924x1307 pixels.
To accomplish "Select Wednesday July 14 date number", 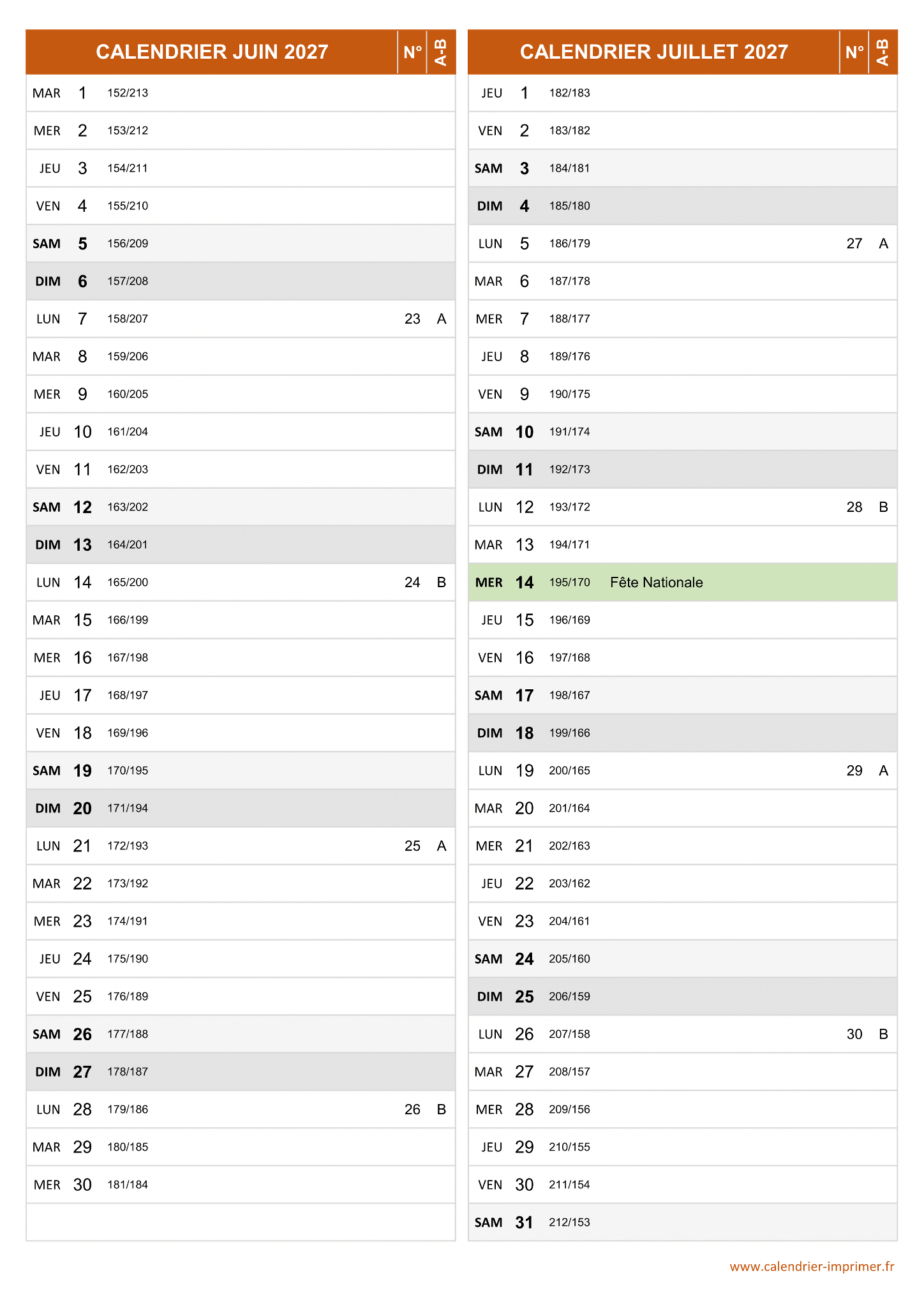I will (525, 583).
